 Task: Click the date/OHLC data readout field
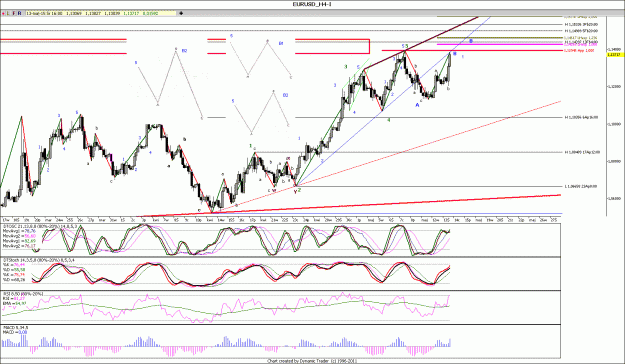point(101,13)
